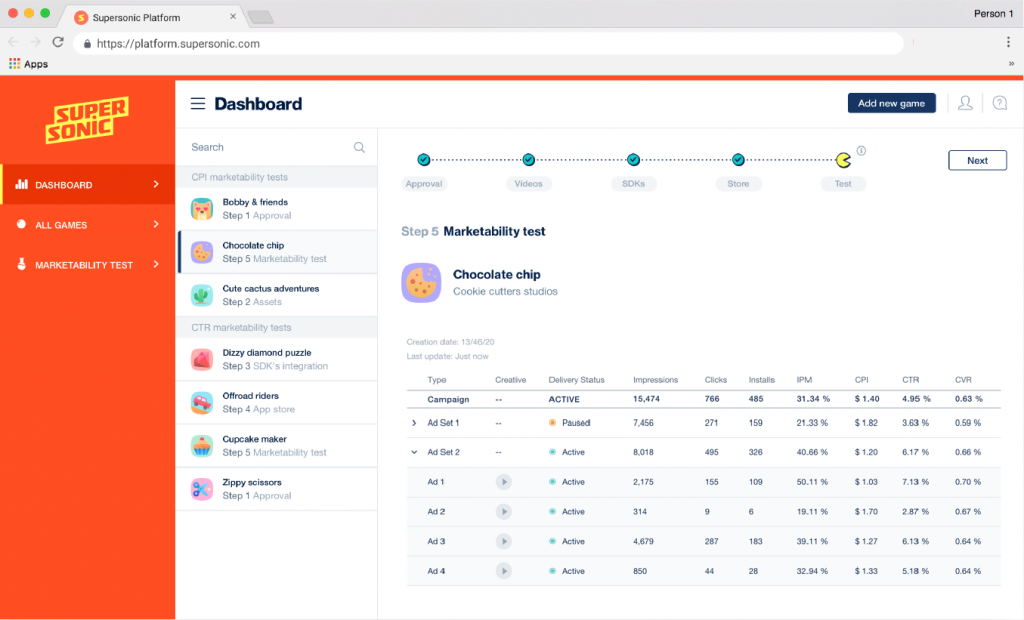Collapse the Ad Set 2 row

click(414, 452)
